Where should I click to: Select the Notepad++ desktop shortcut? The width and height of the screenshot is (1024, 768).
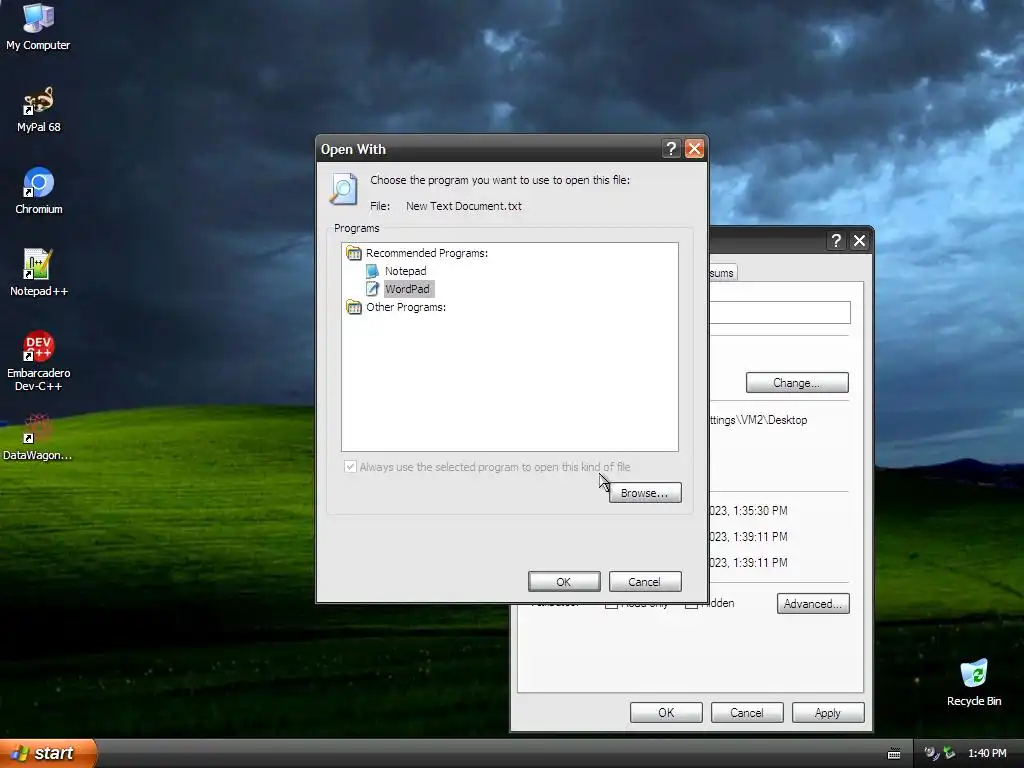[x=38, y=273]
